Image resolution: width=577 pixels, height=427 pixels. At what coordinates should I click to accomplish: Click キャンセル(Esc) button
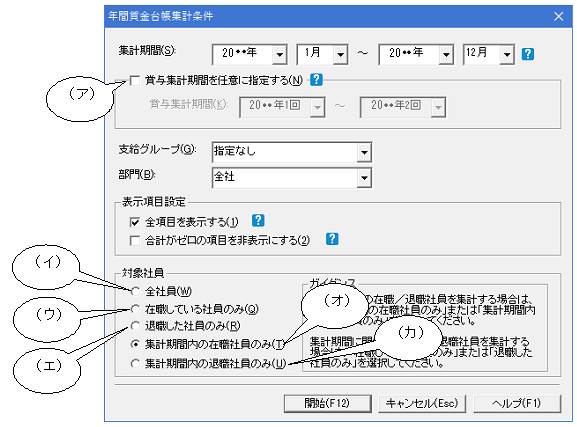[x=422, y=403]
